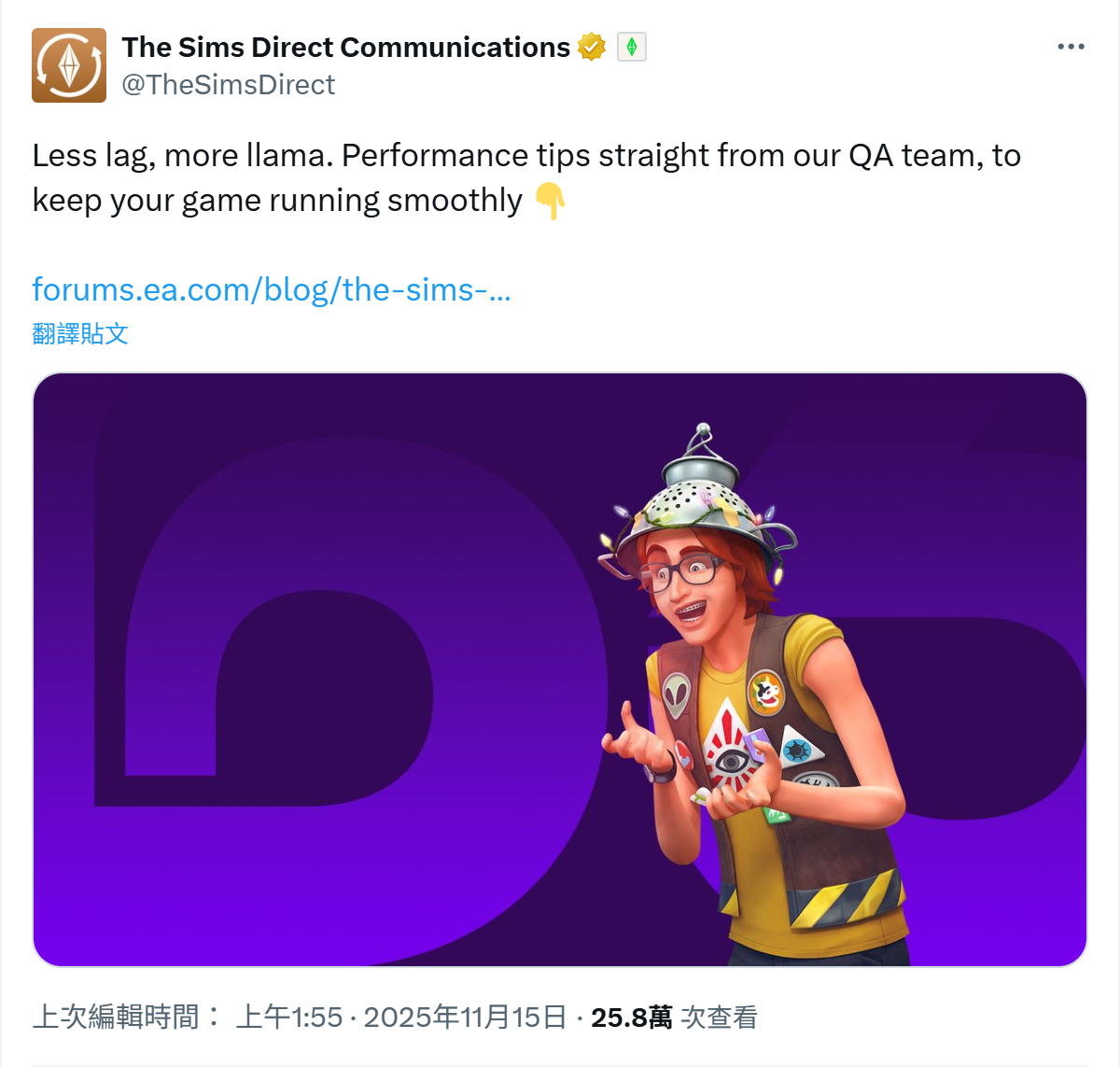Click the gold verified checkmark badge

(x=592, y=47)
